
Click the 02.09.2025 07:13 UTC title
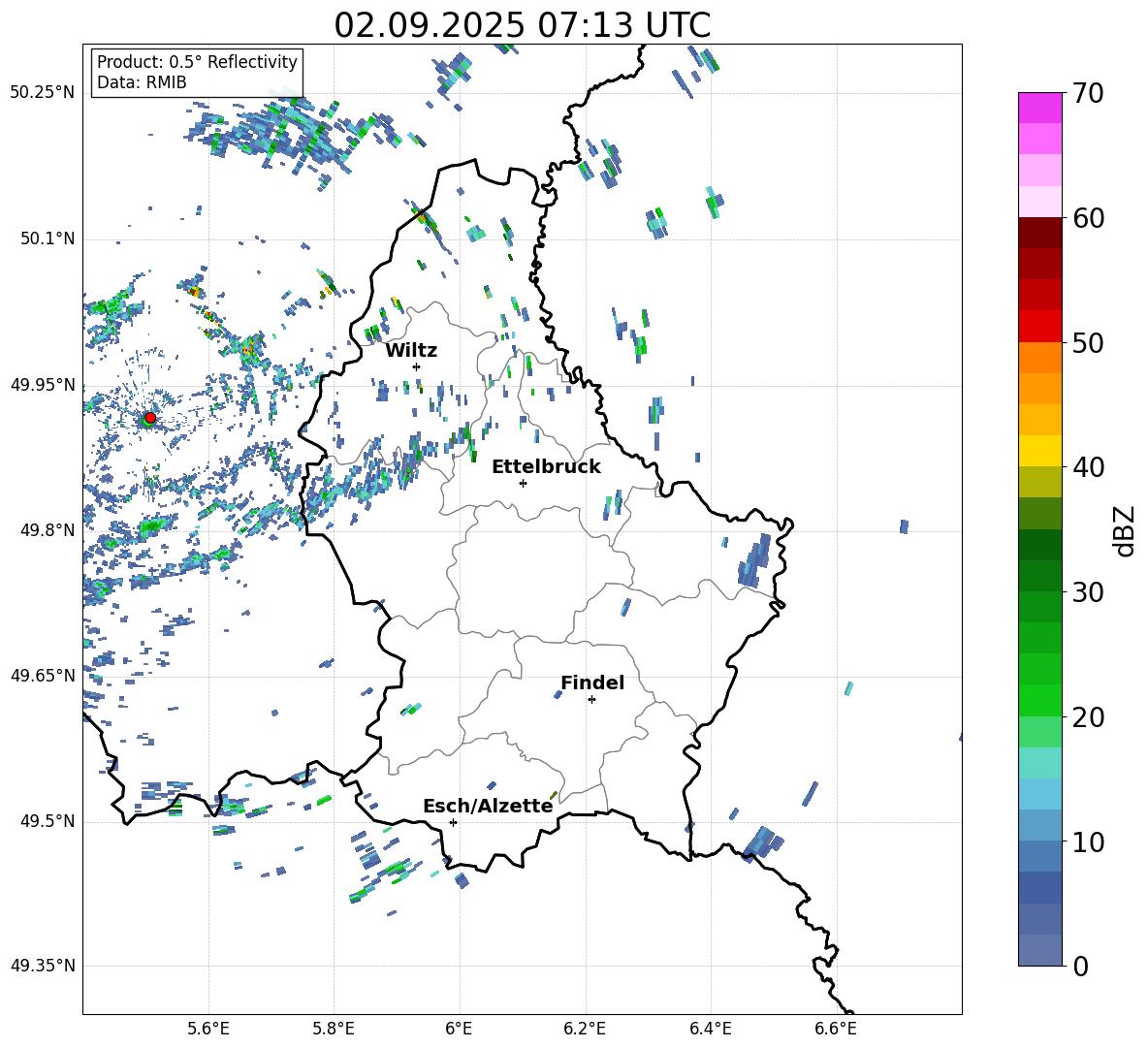[x=522, y=25]
